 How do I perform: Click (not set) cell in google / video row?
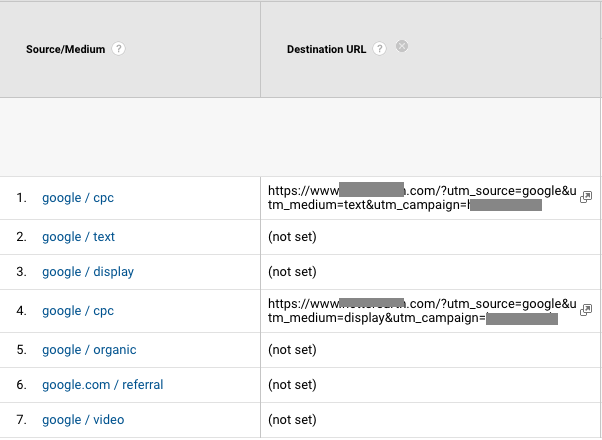click(x=292, y=420)
